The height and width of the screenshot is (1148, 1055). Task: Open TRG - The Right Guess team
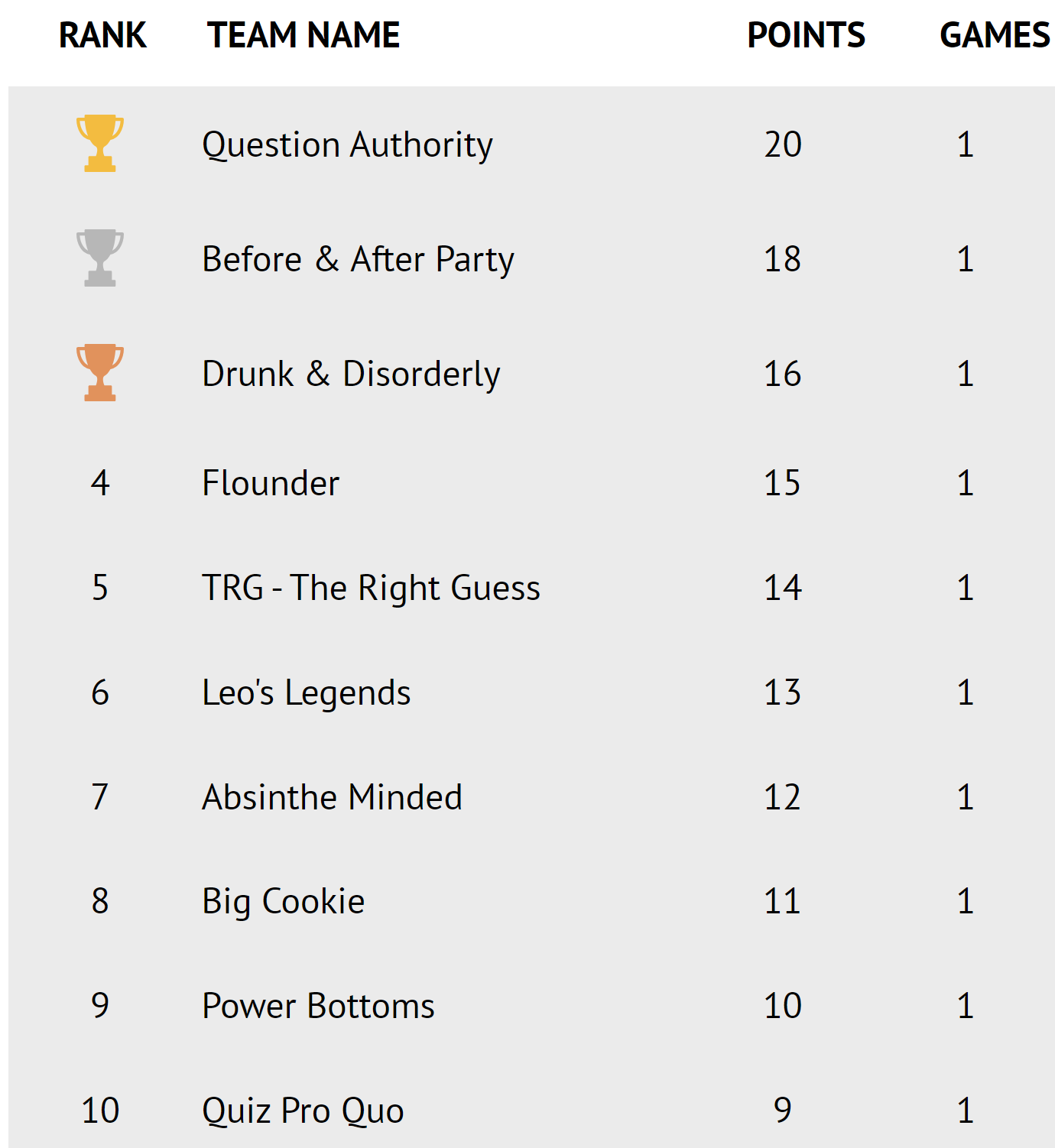pyautogui.click(x=371, y=588)
